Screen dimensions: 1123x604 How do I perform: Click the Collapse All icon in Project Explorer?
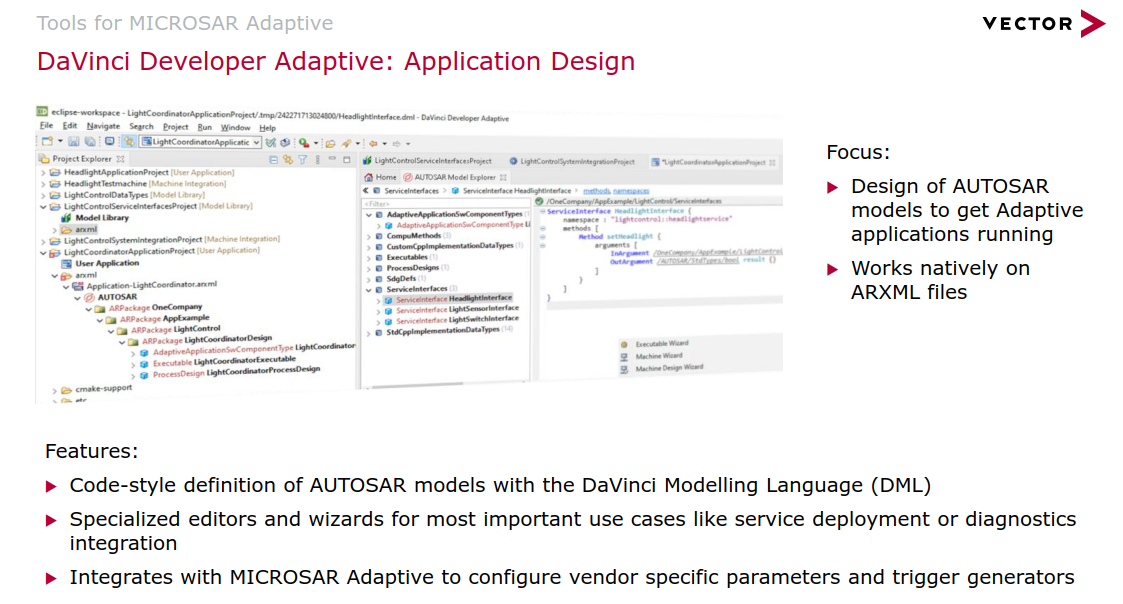pos(274,160)
